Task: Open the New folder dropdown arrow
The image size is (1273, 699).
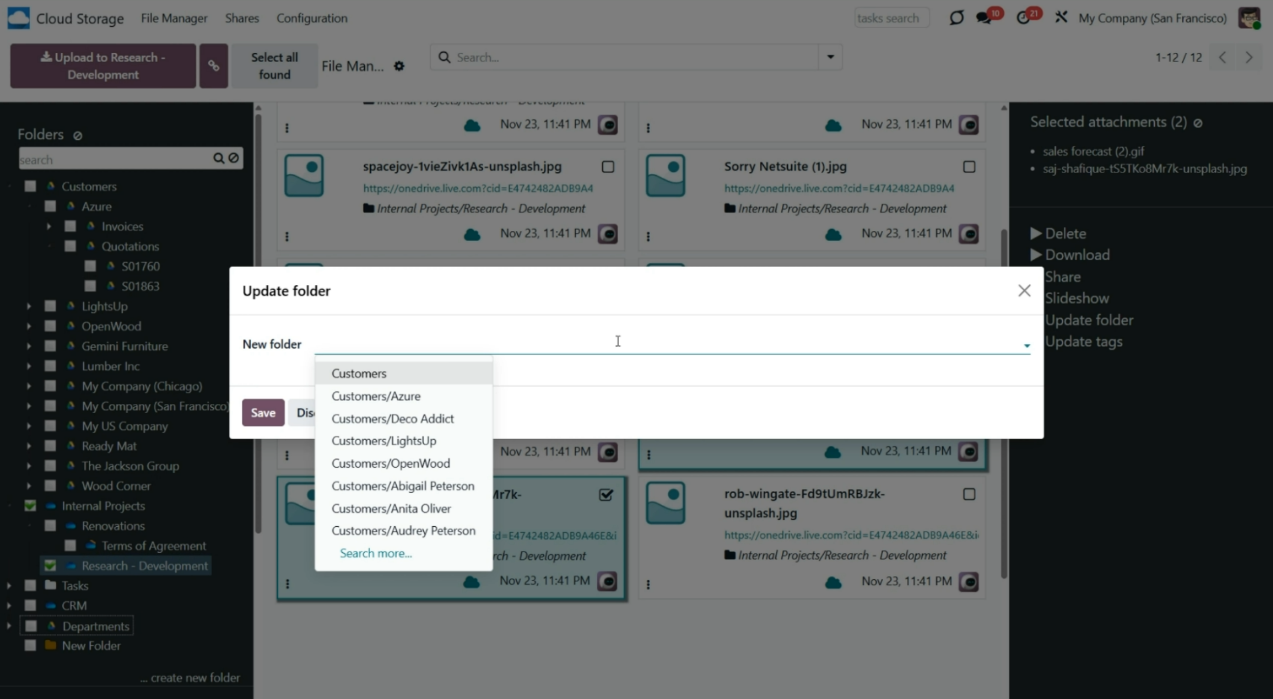Action: [x=1026, y=346]
